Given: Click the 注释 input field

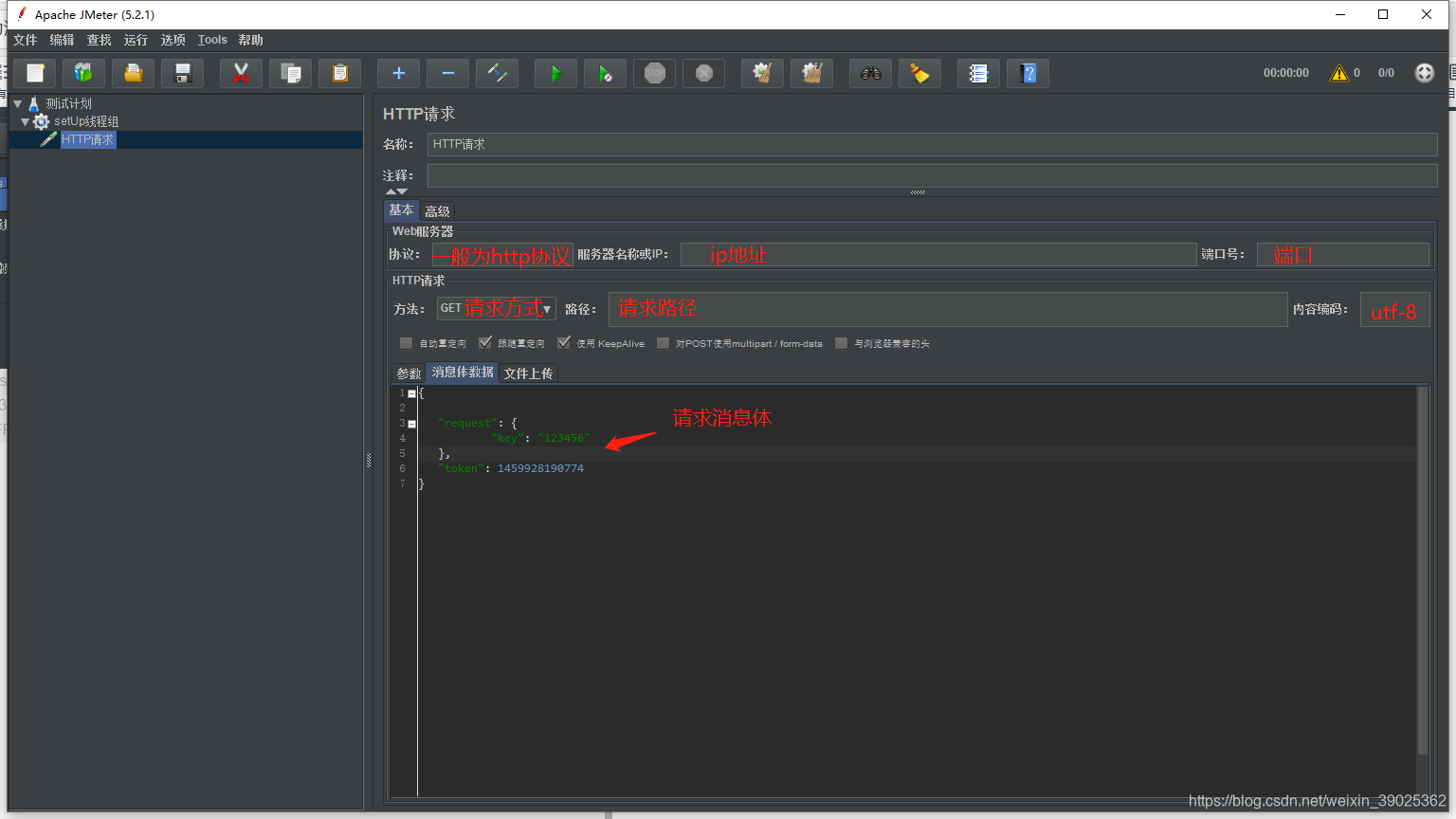Looking at the screenshot, I should [932, 175].
